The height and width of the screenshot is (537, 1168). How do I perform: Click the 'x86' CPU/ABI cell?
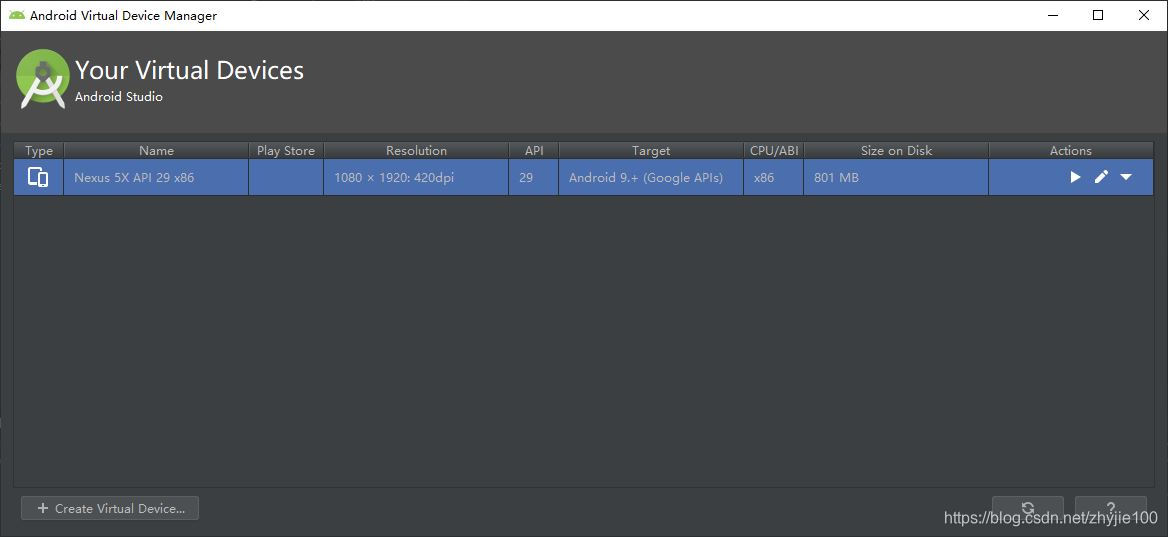point(774,177)
